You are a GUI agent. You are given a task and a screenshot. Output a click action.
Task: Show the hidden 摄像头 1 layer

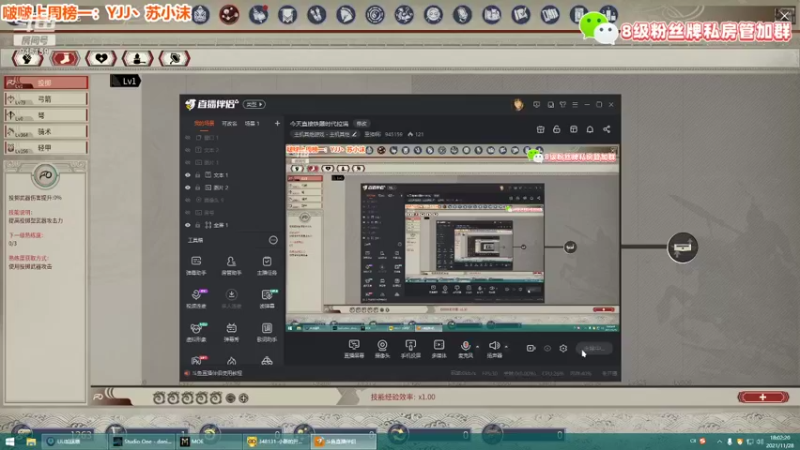(188, 200)
